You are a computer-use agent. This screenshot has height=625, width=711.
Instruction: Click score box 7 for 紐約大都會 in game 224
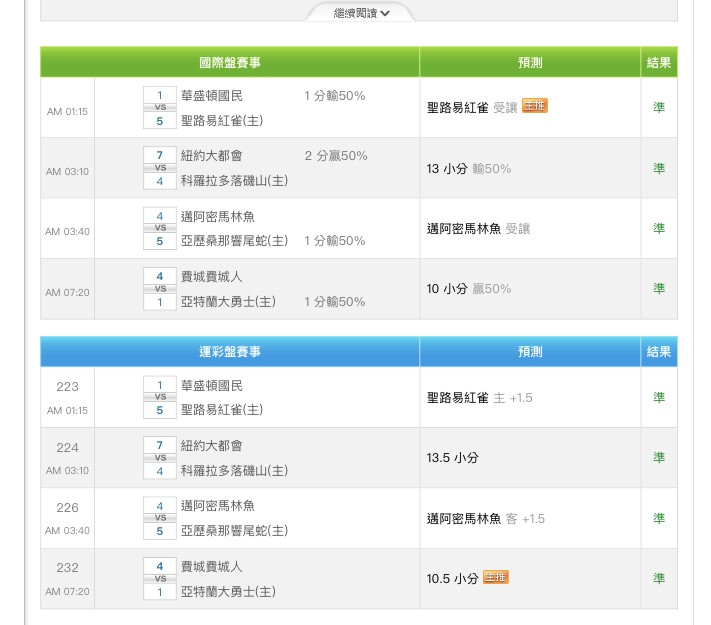point(160,444)
